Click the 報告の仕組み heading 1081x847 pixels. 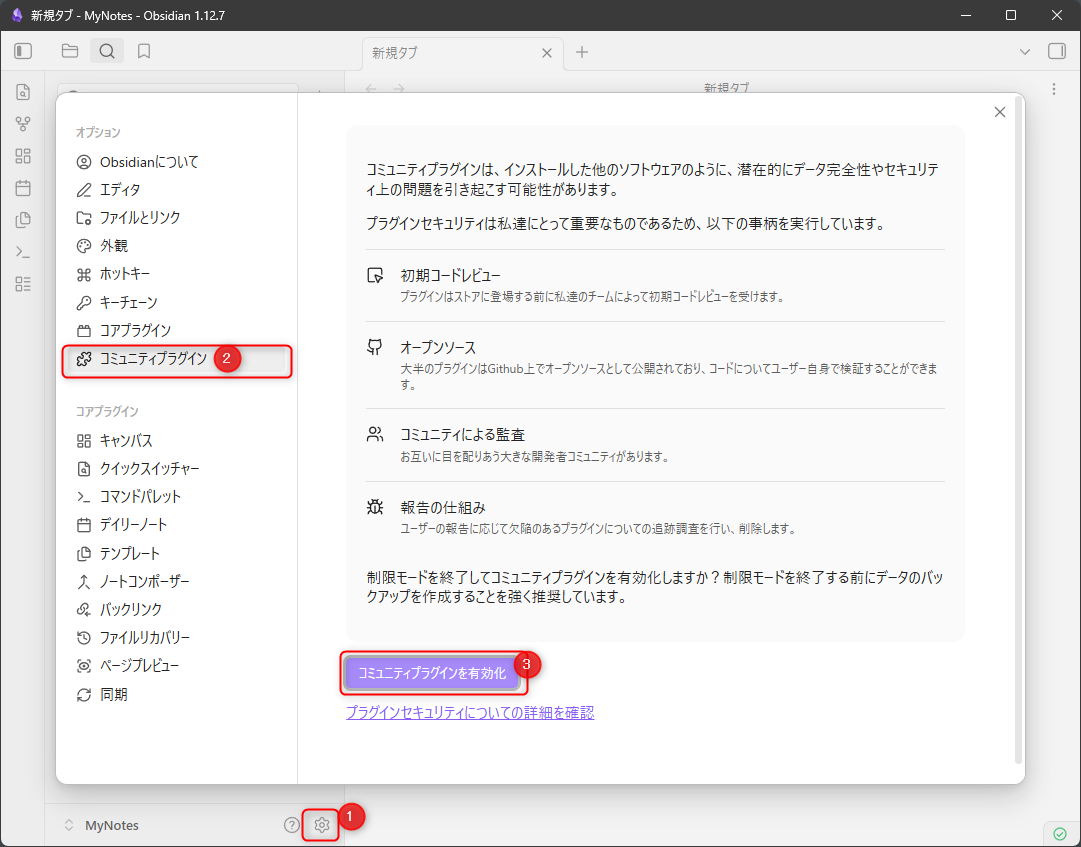[443, 508]
